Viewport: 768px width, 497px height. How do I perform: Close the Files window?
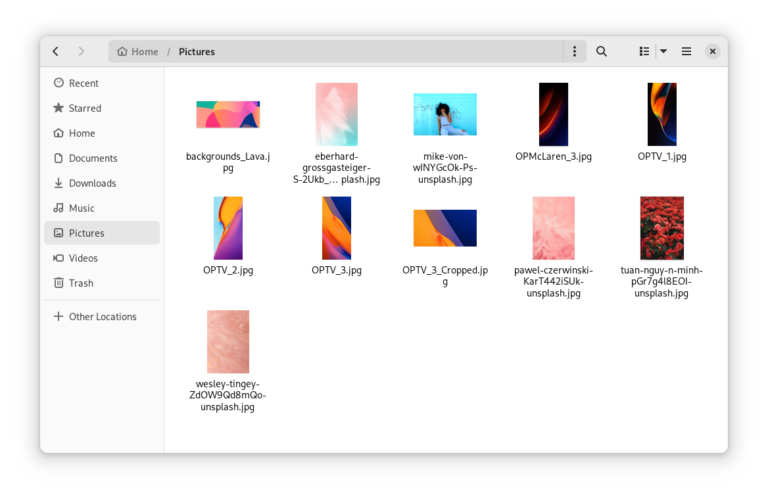coord(713,51)
